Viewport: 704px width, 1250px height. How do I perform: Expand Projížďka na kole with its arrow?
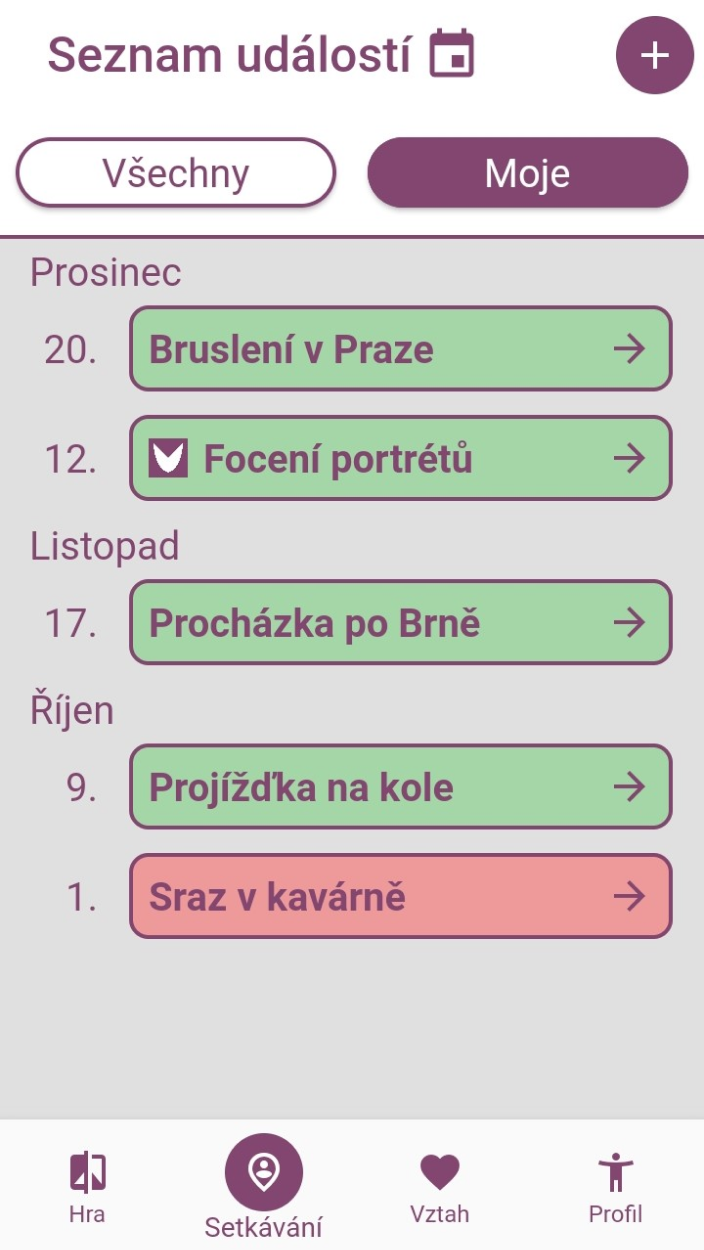coord(629,787)
